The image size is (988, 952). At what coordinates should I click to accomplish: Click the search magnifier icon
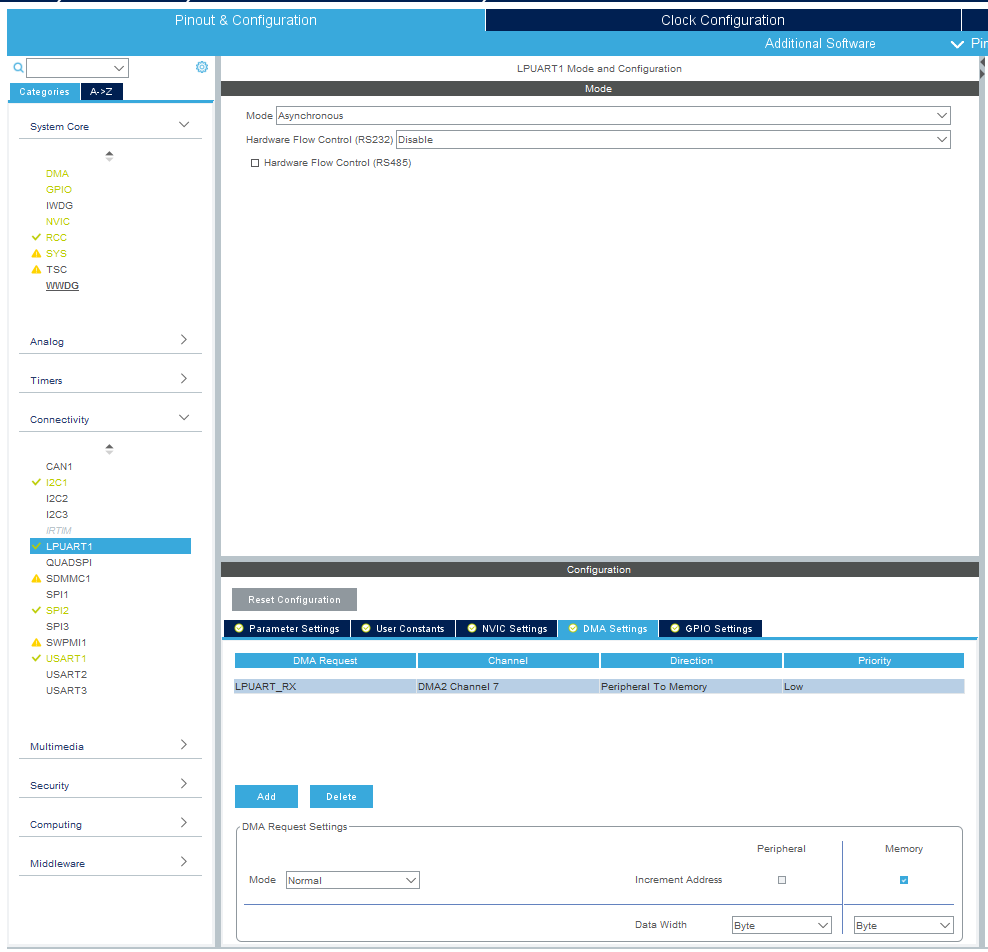coord(18,67)
